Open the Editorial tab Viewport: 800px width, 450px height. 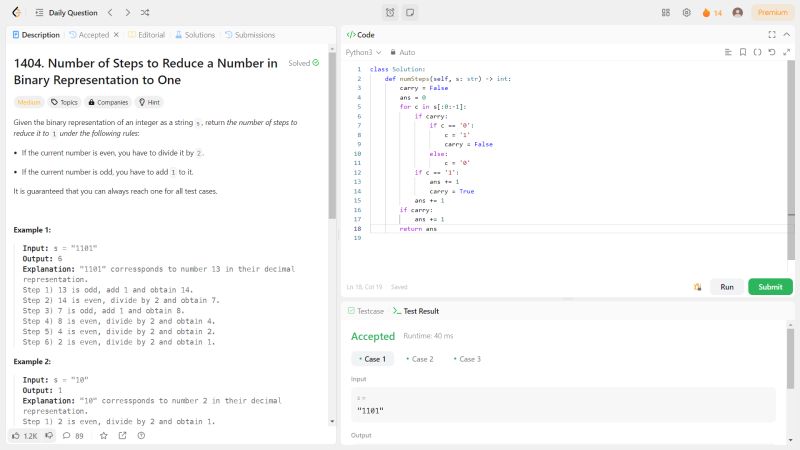point(146,35)
